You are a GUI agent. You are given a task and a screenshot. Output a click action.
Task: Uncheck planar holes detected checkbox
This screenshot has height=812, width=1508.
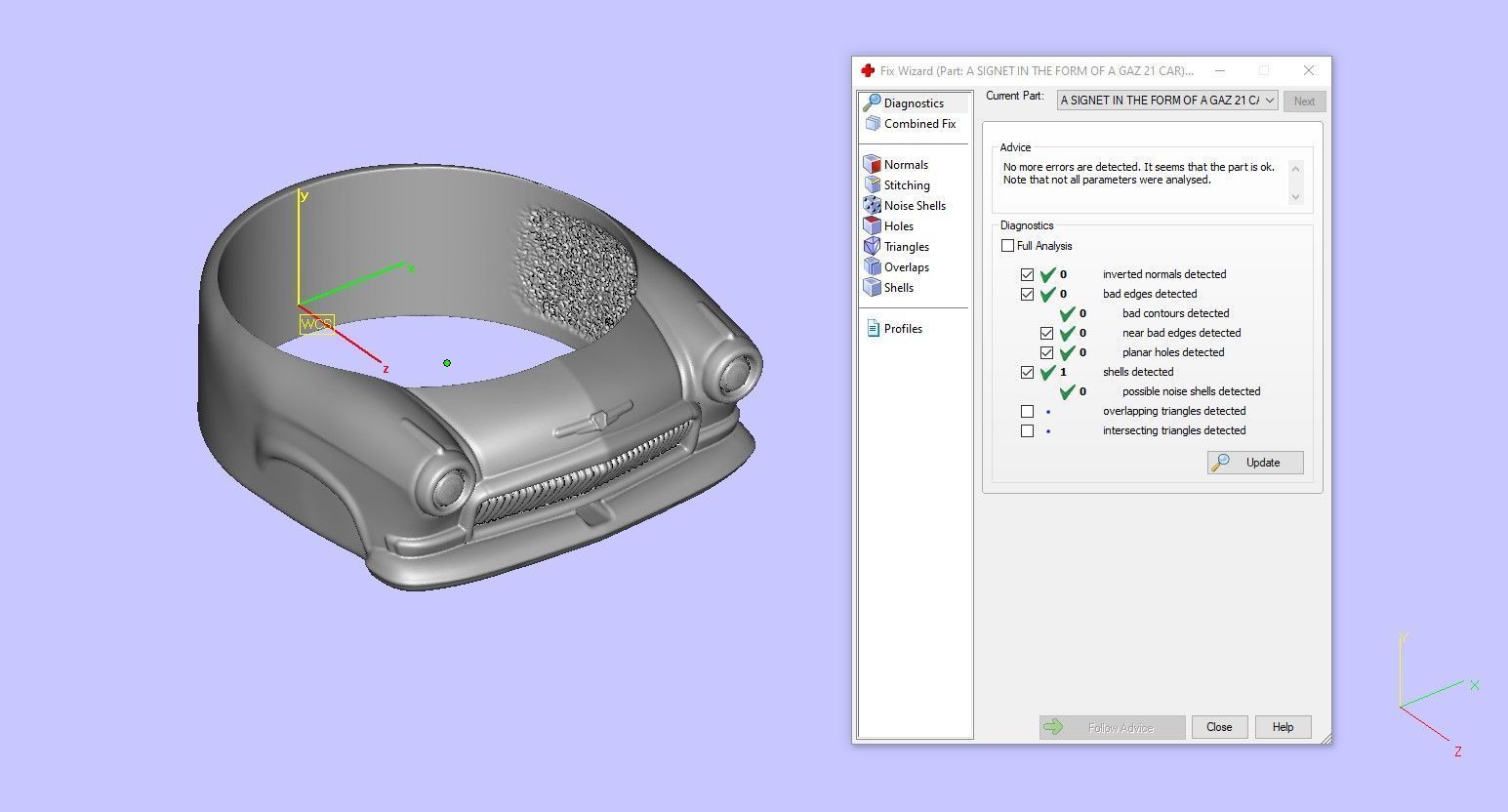pyautogui.click(x=1046, y=352)
